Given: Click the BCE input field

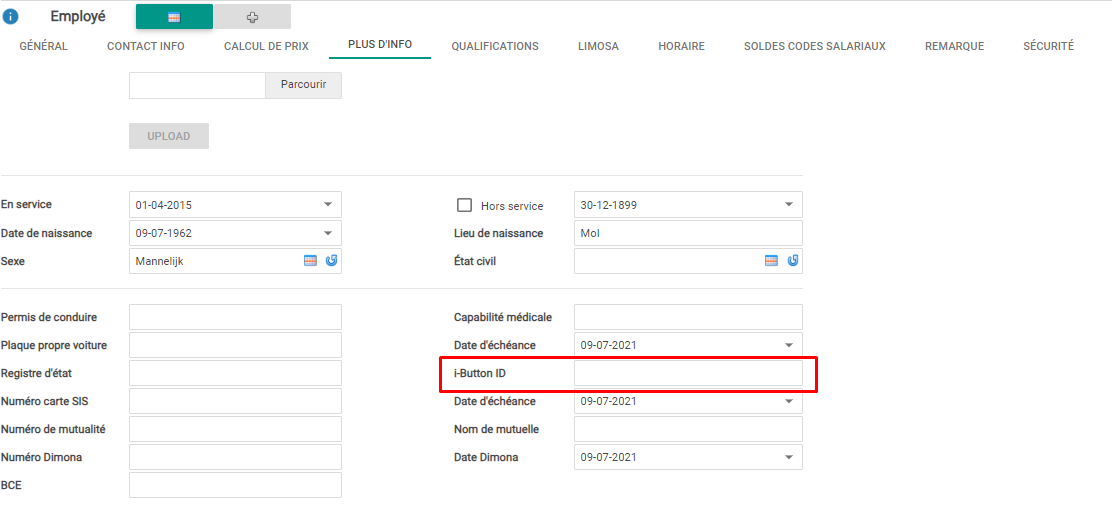Looking at the screenshot, I should point(235,485).
